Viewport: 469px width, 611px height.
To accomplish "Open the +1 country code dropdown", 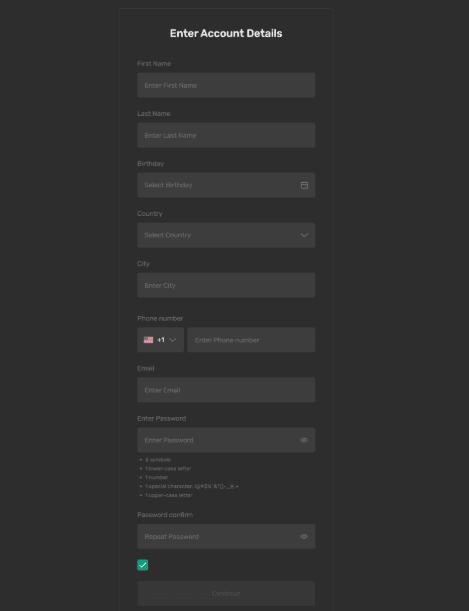I will 160,340.
